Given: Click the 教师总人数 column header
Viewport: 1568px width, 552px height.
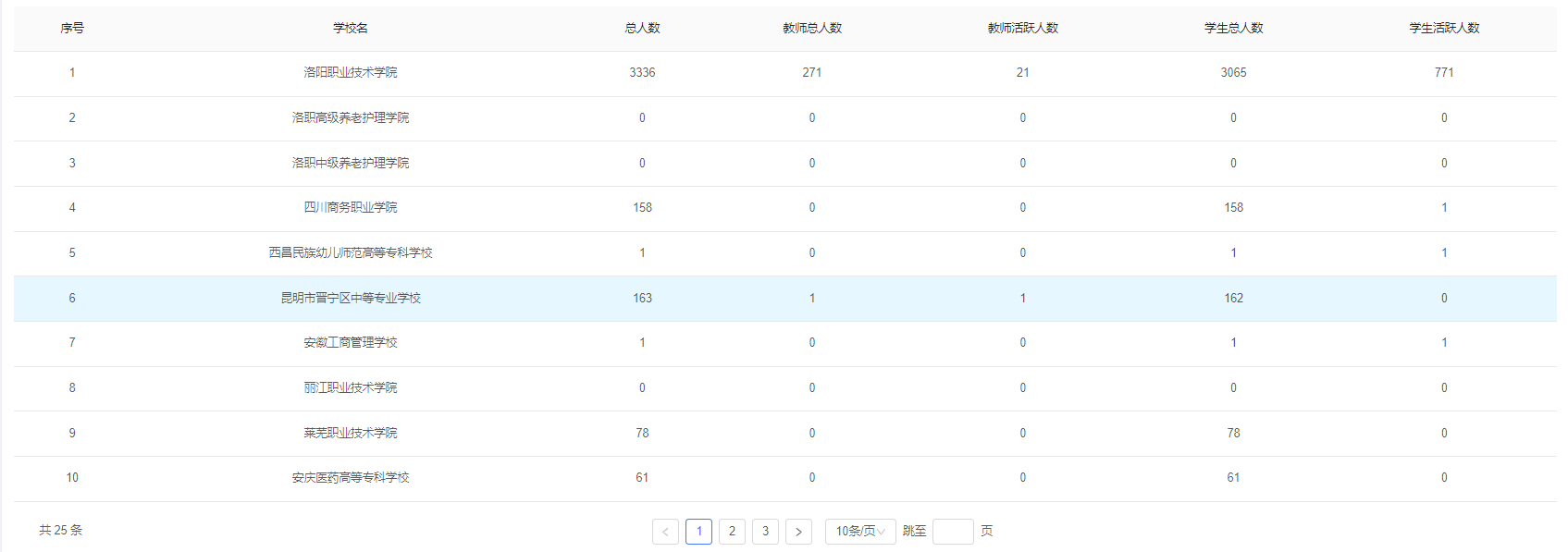Looking at the screenshot, I should (811, 28).
